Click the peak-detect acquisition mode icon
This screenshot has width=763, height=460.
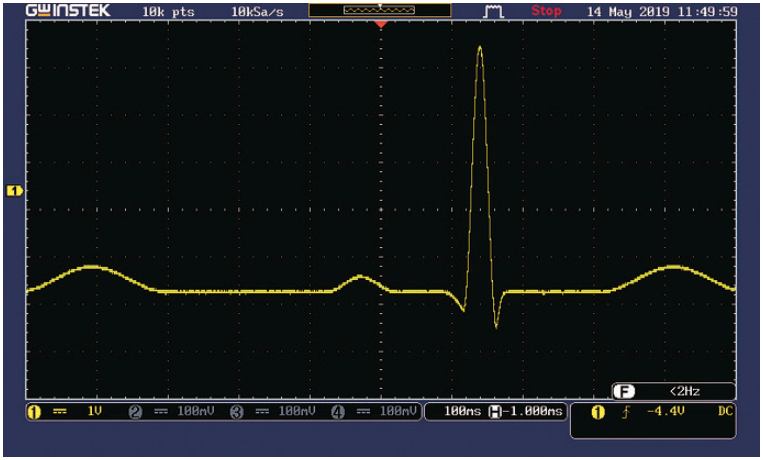493,11
